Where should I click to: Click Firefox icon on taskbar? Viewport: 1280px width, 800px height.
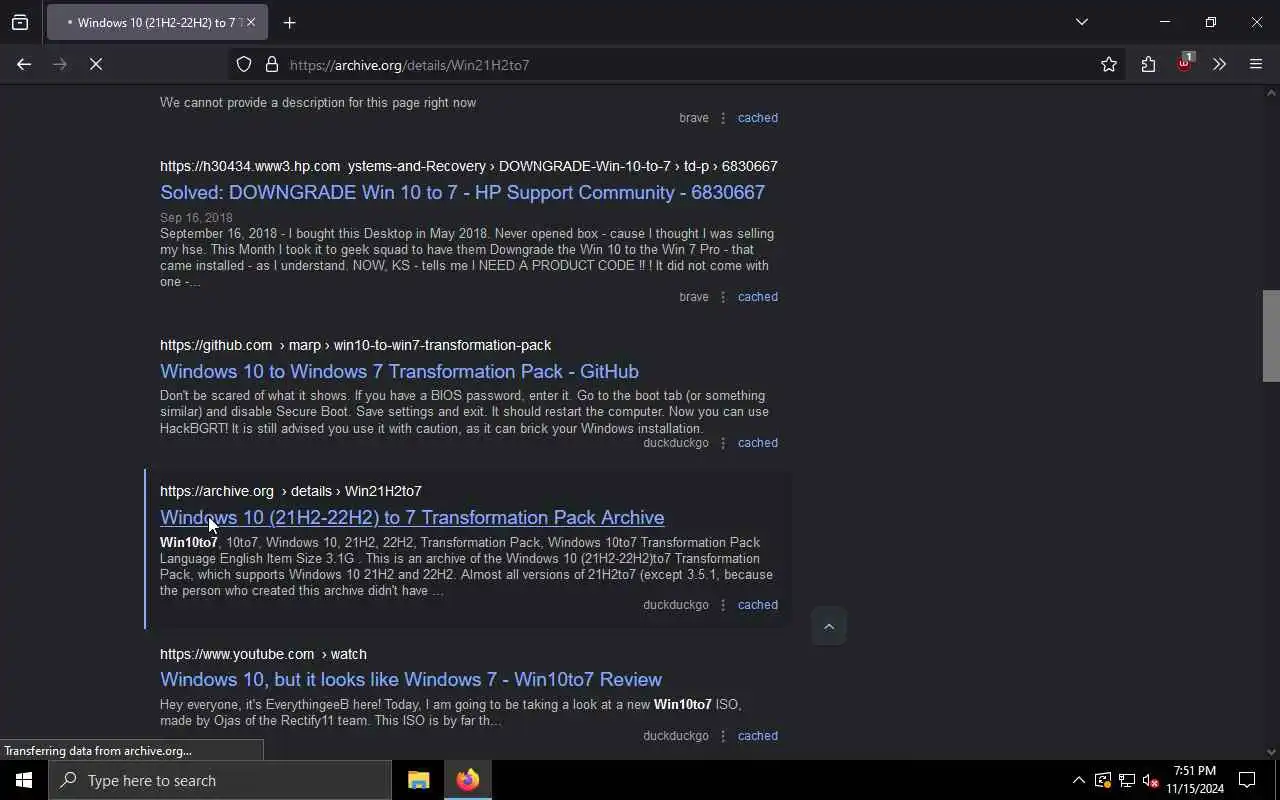(x=468, y=780)
